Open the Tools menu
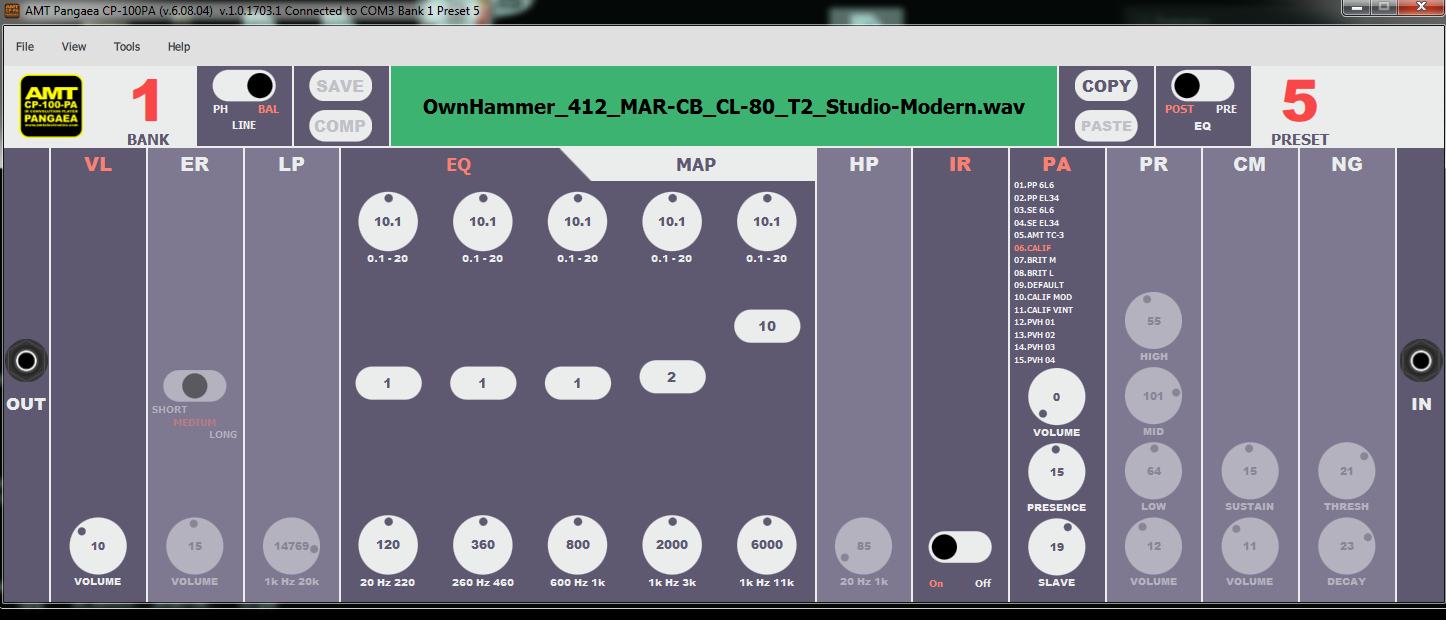This screenshot has height=620, width=1446. coord(127,47)
